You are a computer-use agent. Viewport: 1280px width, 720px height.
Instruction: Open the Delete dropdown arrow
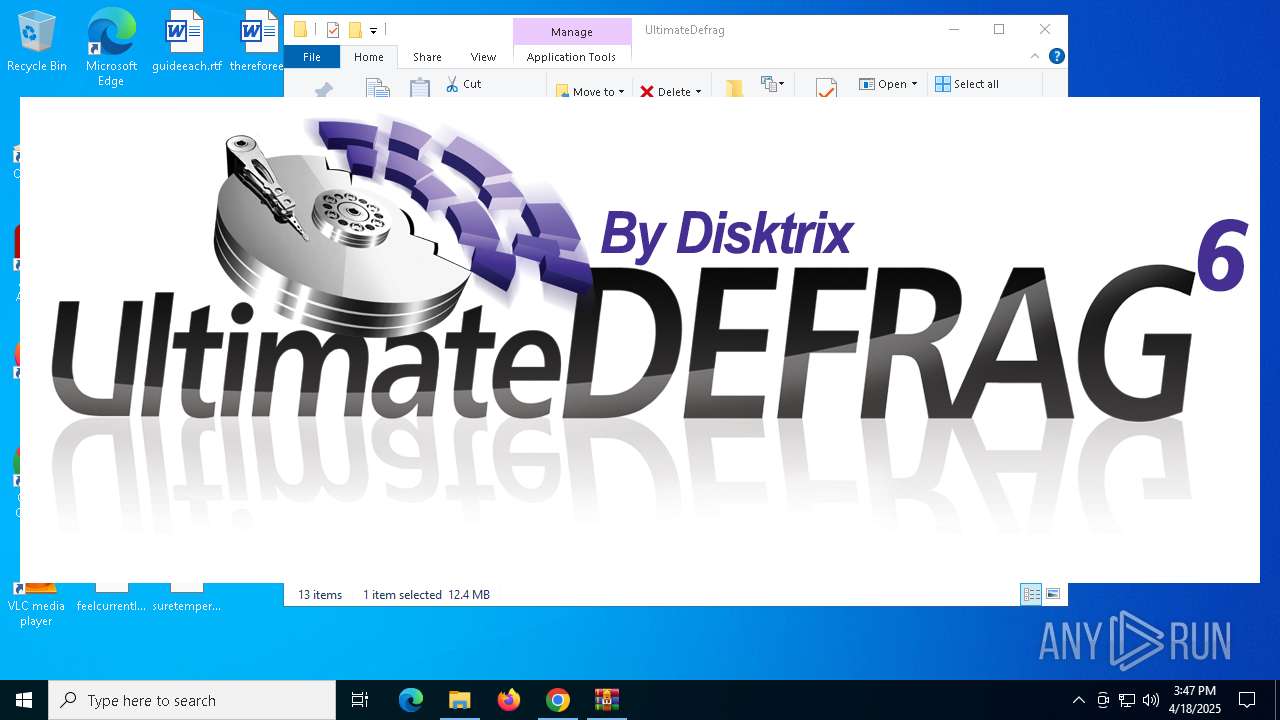pos(698,92)
